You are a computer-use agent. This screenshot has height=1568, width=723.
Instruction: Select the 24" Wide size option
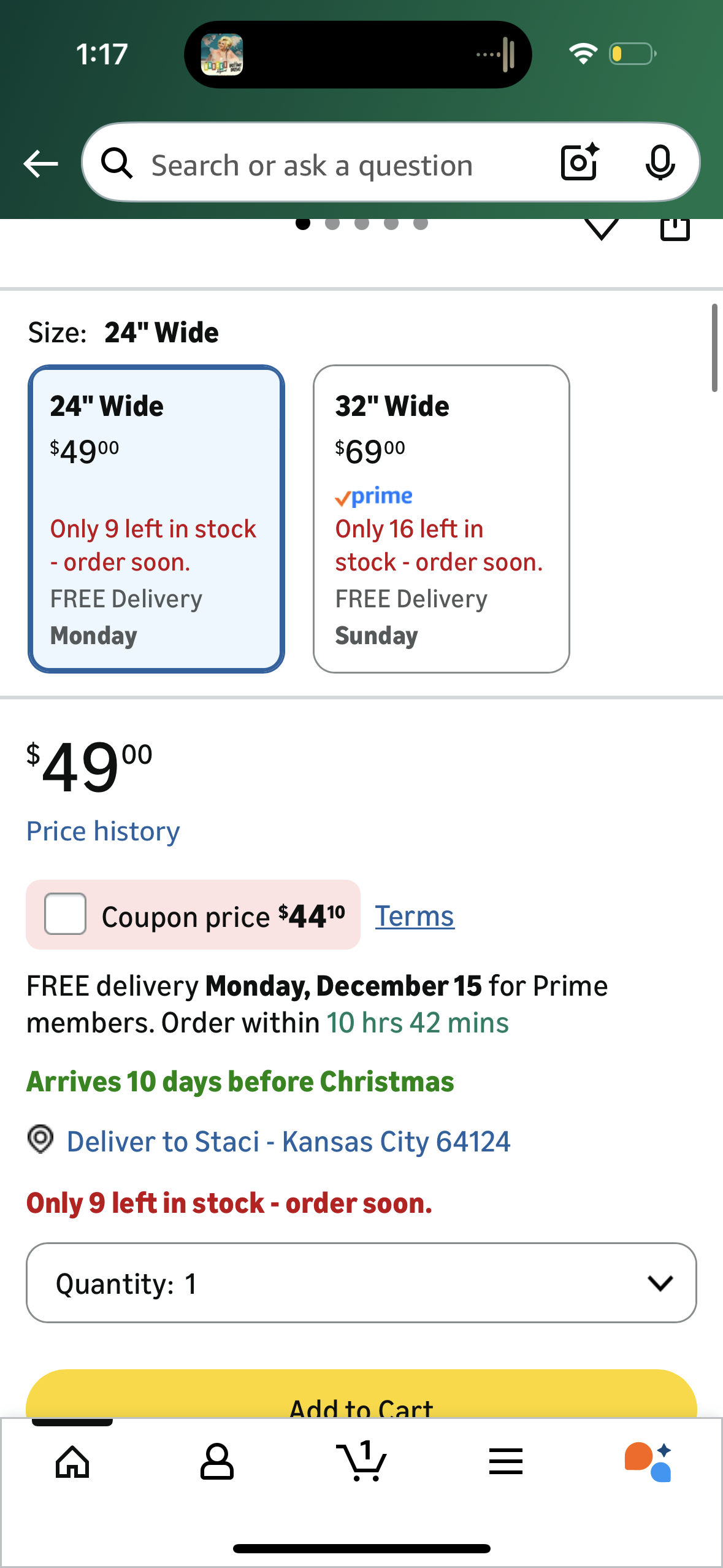coord(156,519)
